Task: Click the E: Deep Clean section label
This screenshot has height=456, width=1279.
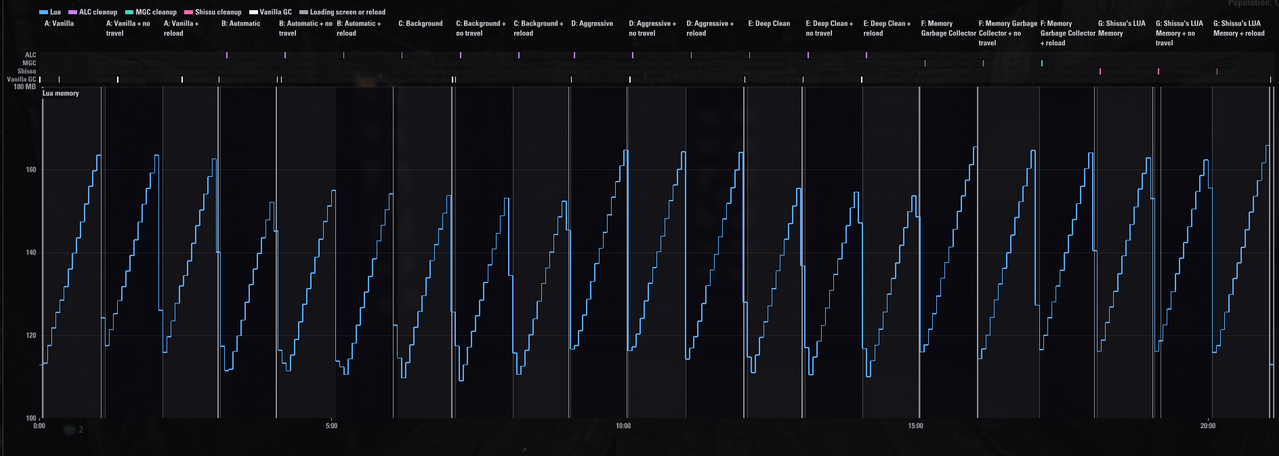Action: pos(769,23)
